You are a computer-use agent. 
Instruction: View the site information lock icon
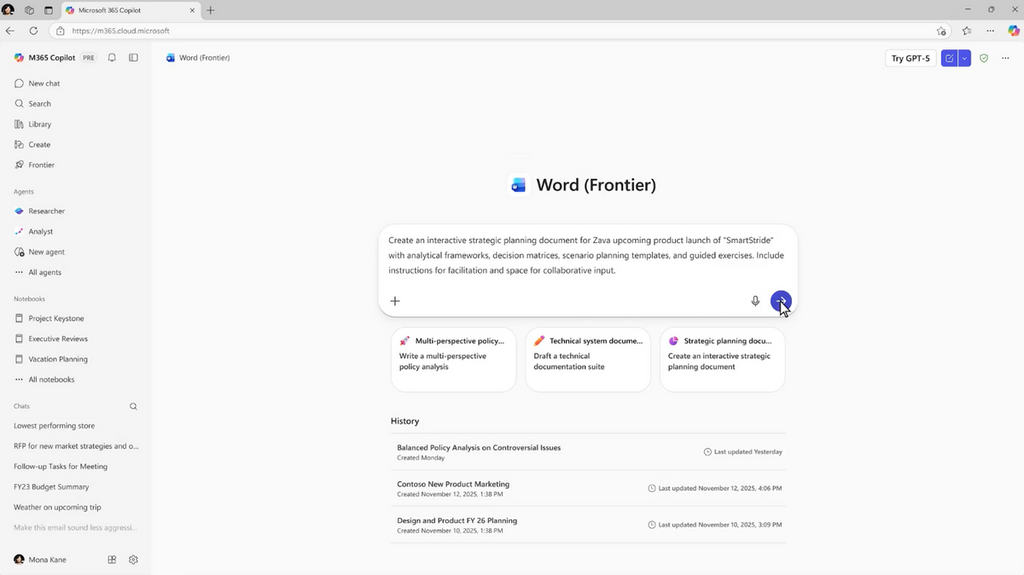[60, 31]
